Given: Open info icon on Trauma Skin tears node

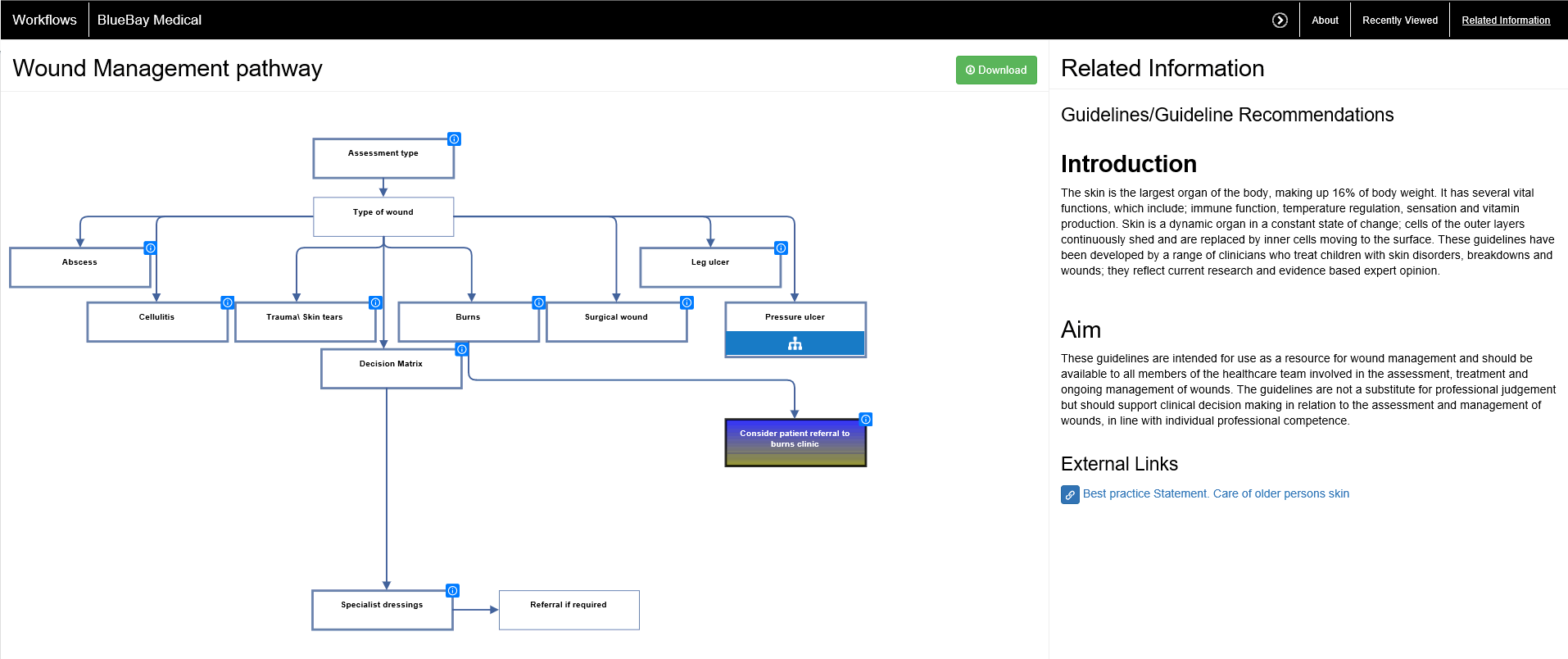Looking at the screenshot, I should click(x=375, y=302).
